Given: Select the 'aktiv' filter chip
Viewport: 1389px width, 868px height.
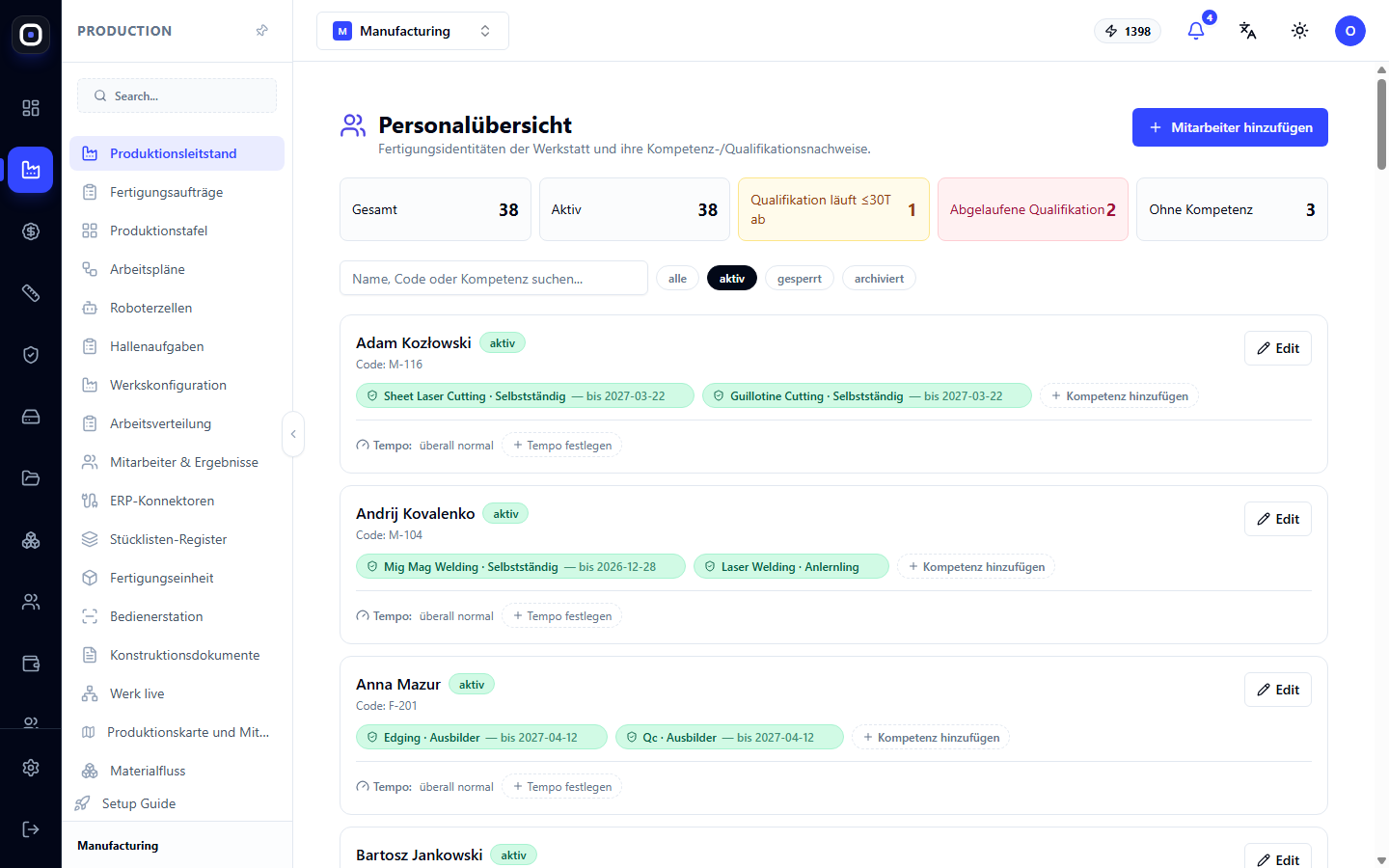Looking at the screenshot, I should coord(732,279).
